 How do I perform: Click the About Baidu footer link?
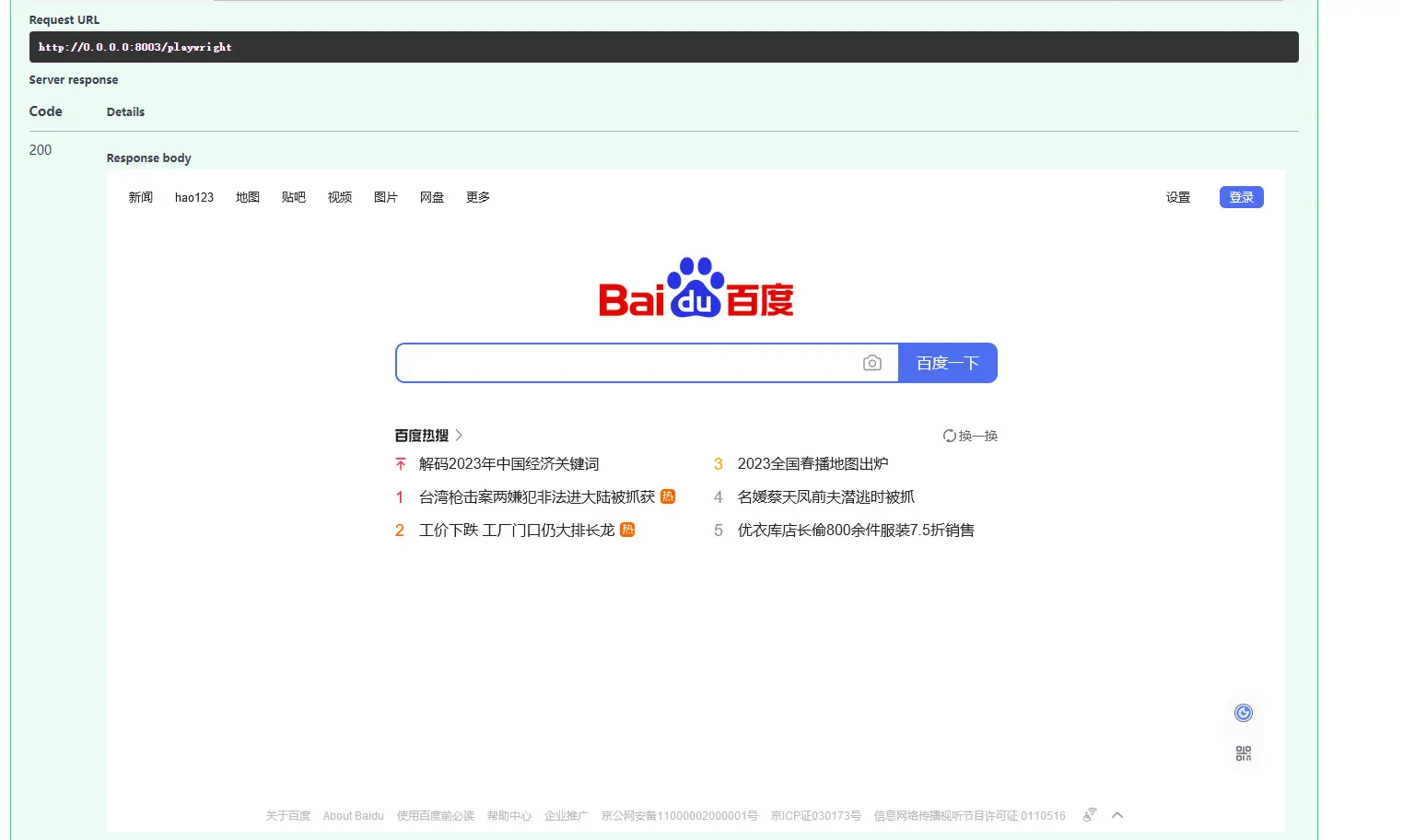[354, 816]
